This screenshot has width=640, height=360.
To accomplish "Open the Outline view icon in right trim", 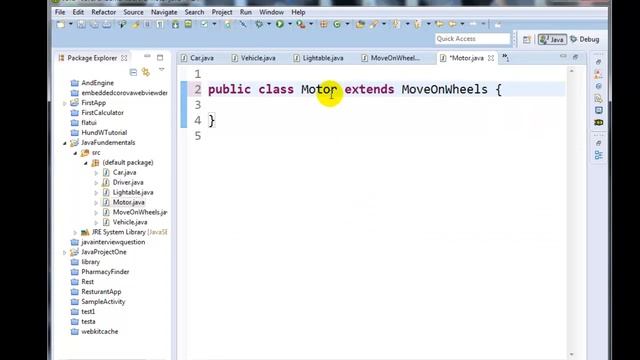I will coord(599,155).
